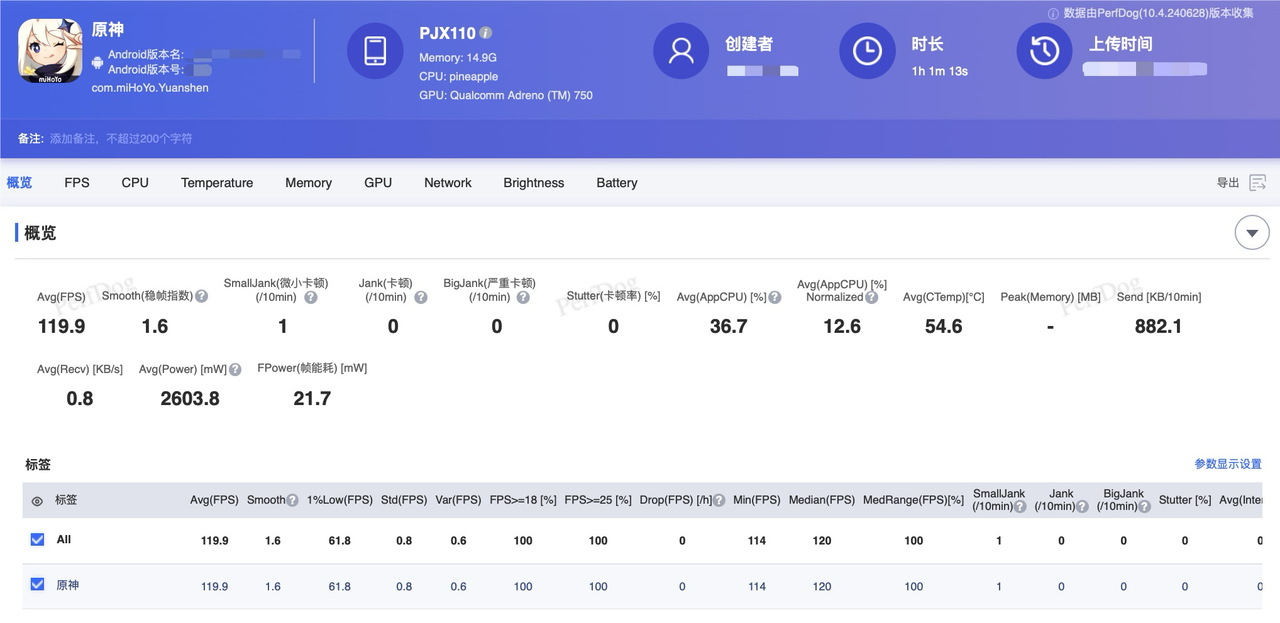Switch to the Memory tab

pos(308,182)
